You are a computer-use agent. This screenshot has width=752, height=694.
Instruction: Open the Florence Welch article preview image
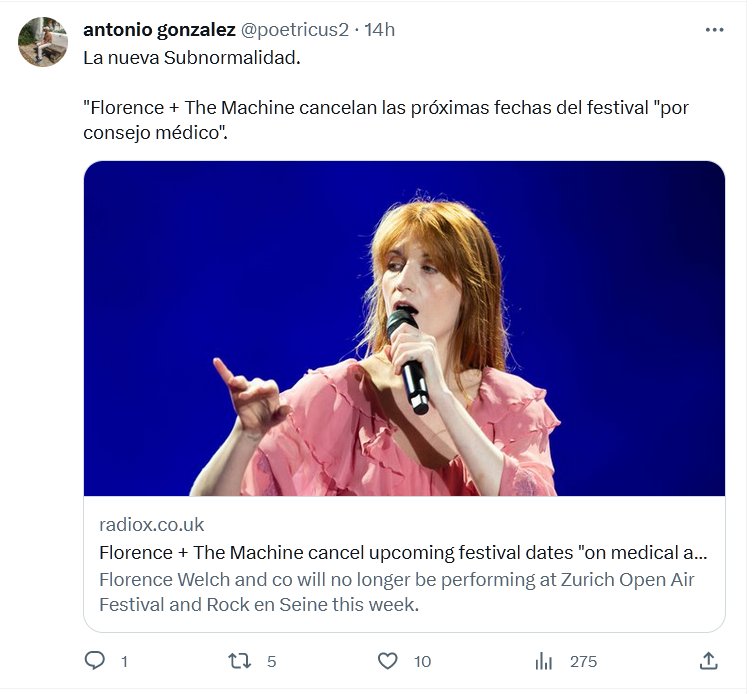[404, 328]
